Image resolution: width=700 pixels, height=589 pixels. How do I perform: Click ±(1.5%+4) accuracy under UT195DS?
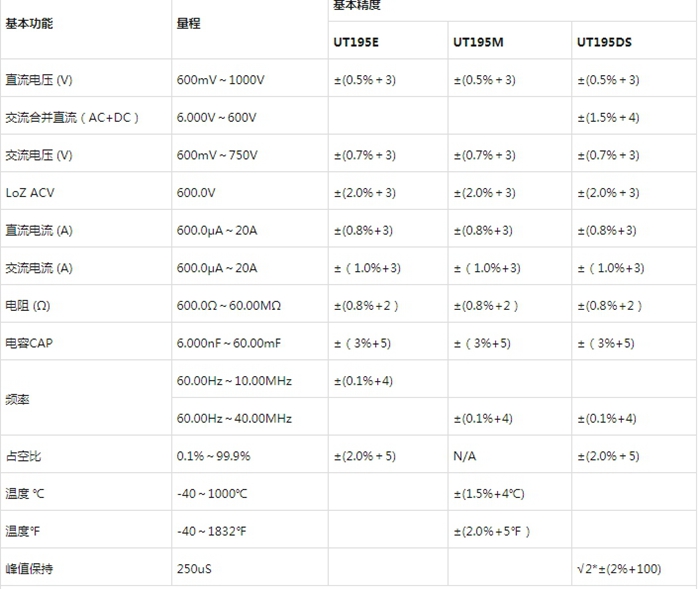[x=608, y=117]
